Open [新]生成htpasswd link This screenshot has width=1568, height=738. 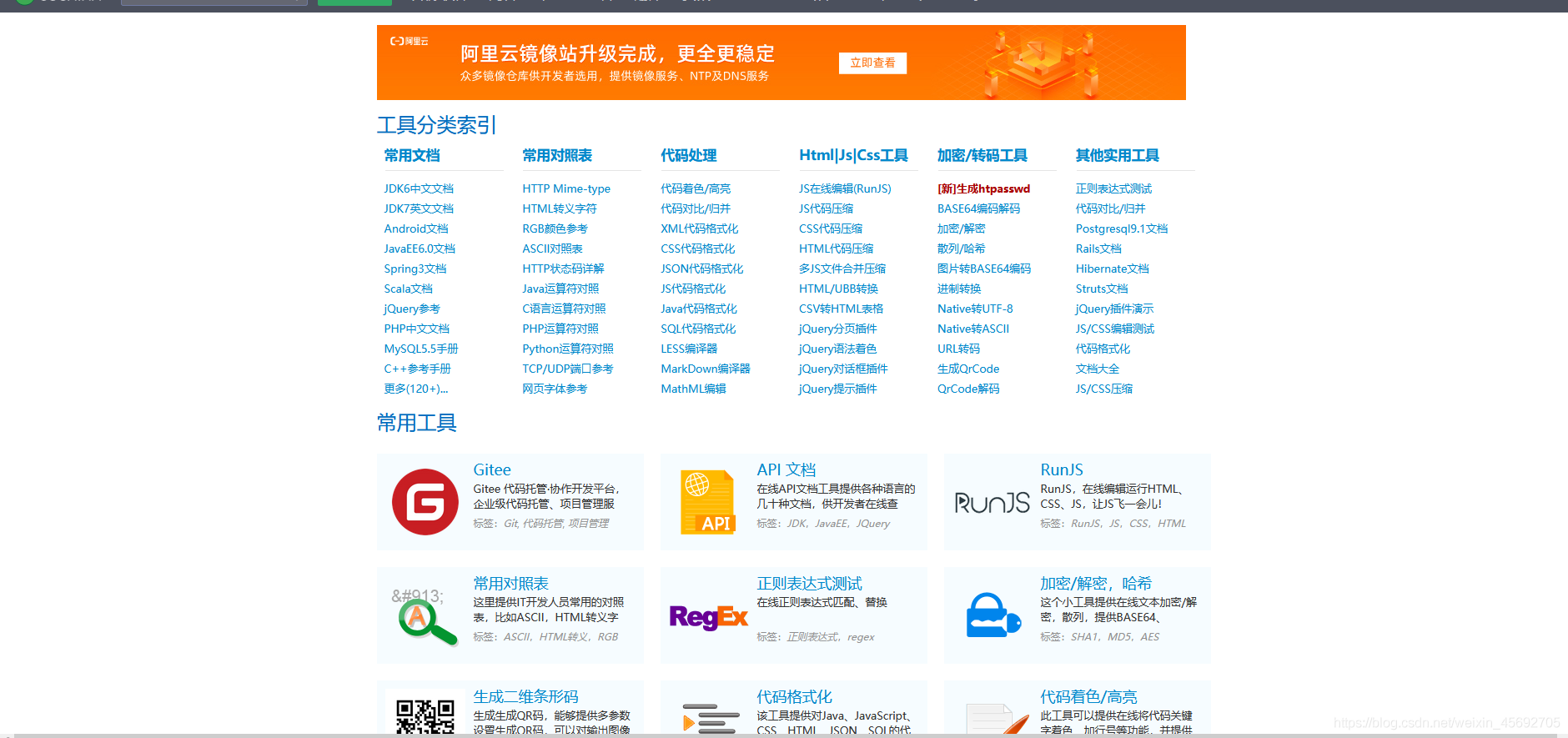(984, 188)
